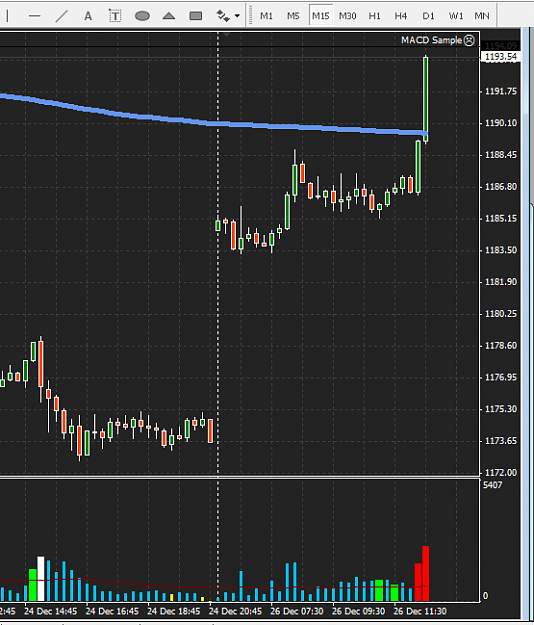Select the ellipse shape tool
The height and width of the screenshot is (625, 534).
142,16
